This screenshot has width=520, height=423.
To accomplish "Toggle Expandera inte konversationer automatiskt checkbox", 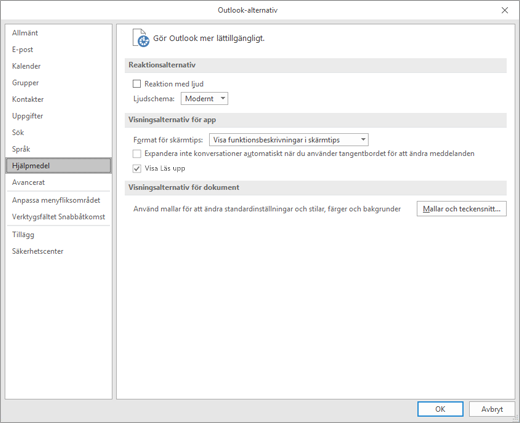I will pyautogui.click(x=137, y=154).
